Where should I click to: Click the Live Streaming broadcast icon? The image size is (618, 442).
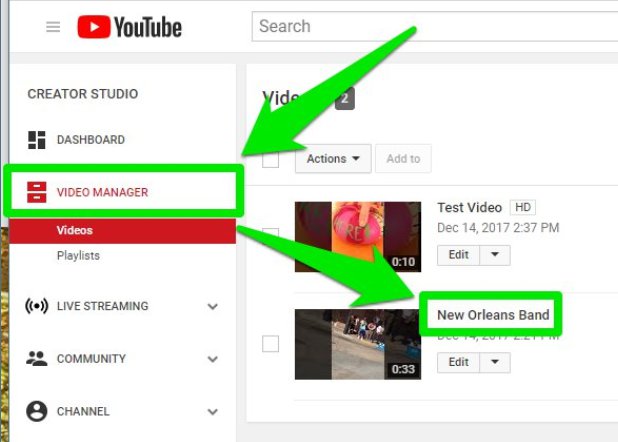point(37,306)
